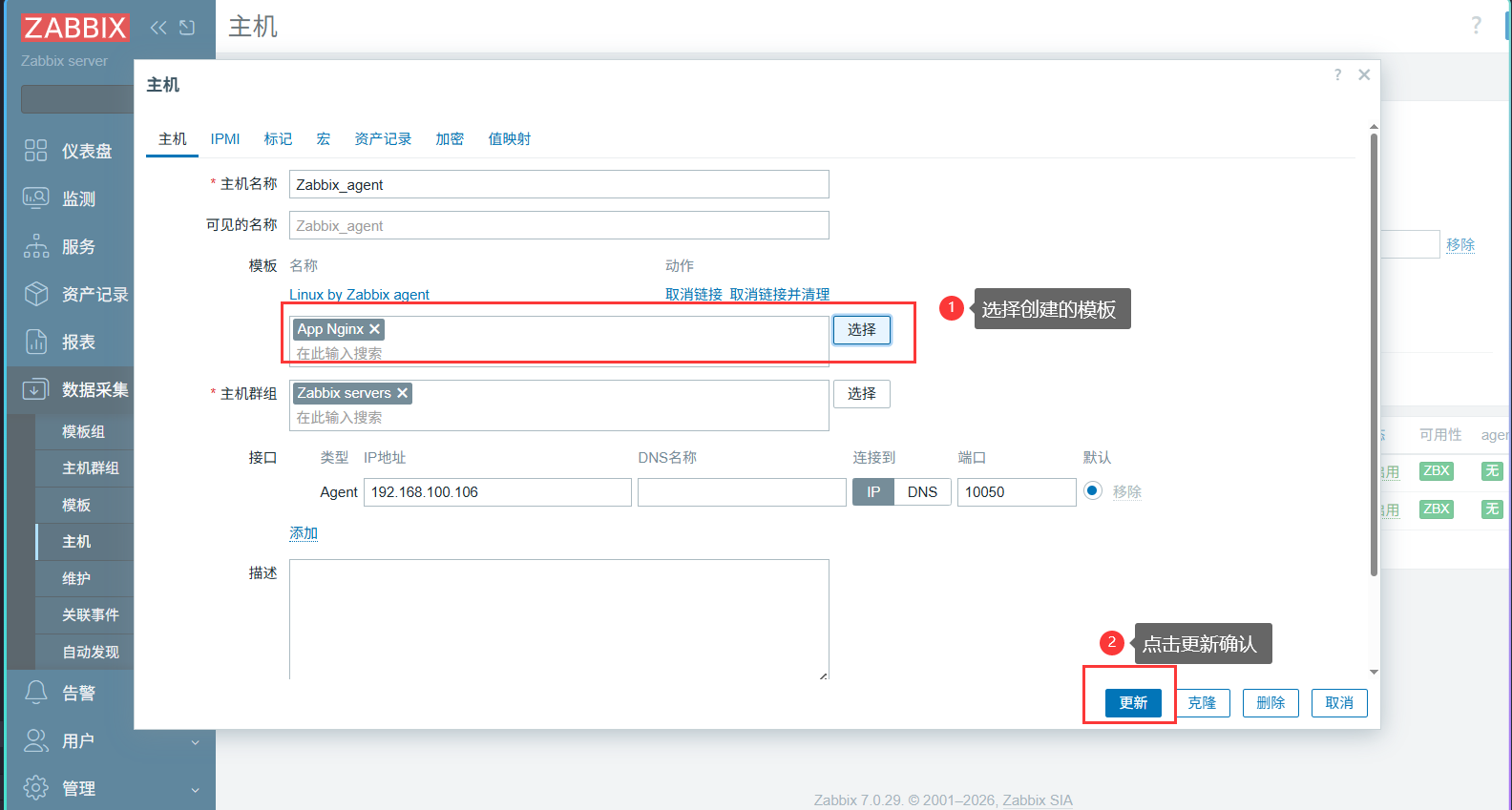Click the 主机名称 input field
Screen dimensions: 1512x810
(x=559, y=184)
